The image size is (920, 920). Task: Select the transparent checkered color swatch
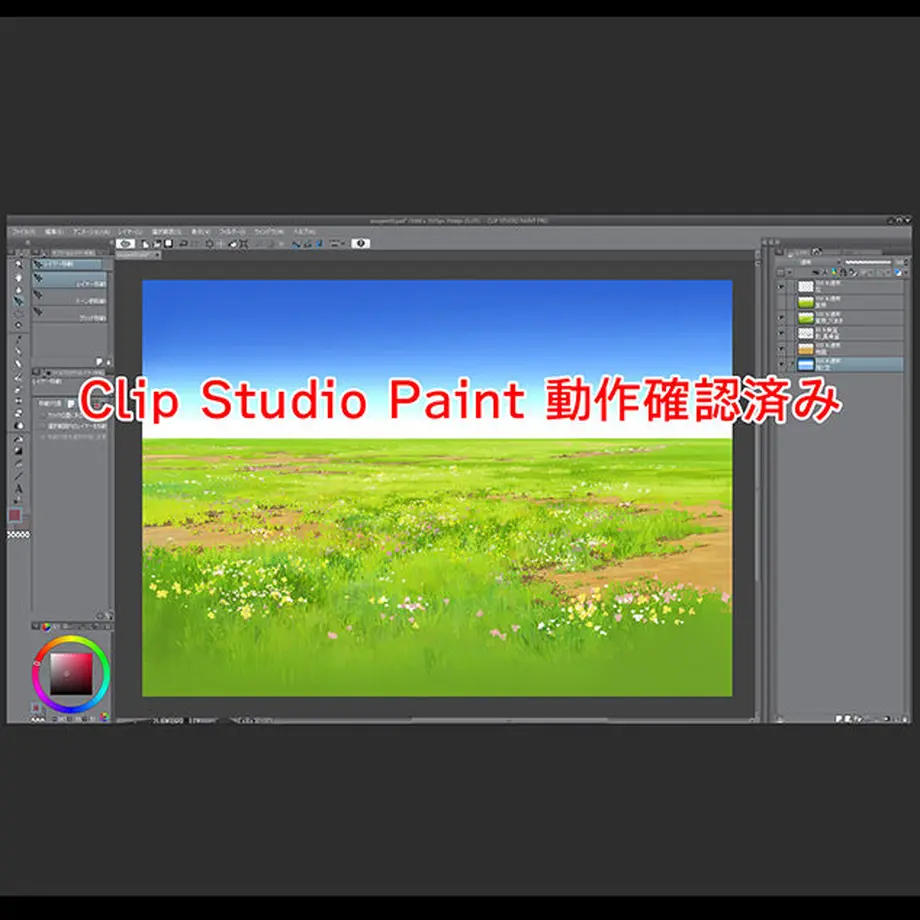(x=18, y=535)
